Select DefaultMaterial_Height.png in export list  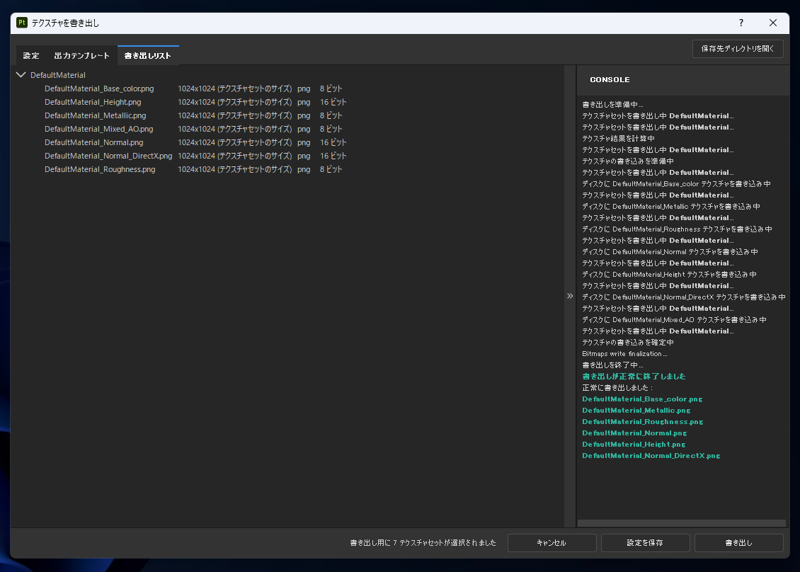pyautogui.click(x=93, y=102)
